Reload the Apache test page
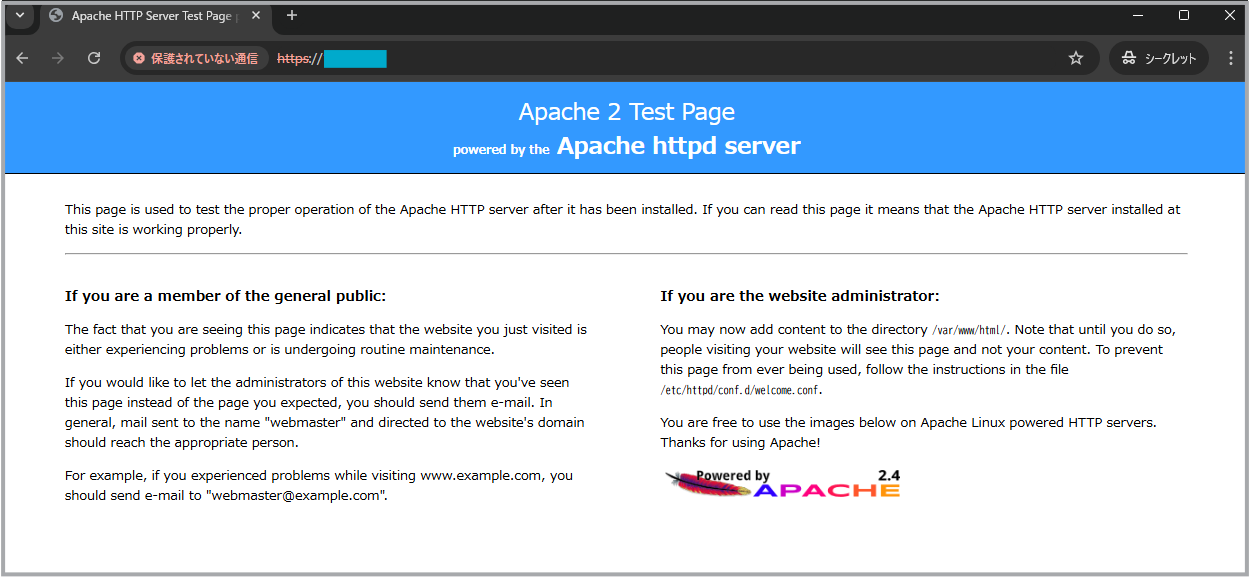This screenshot has width=1249, height=577. [94, 58]
